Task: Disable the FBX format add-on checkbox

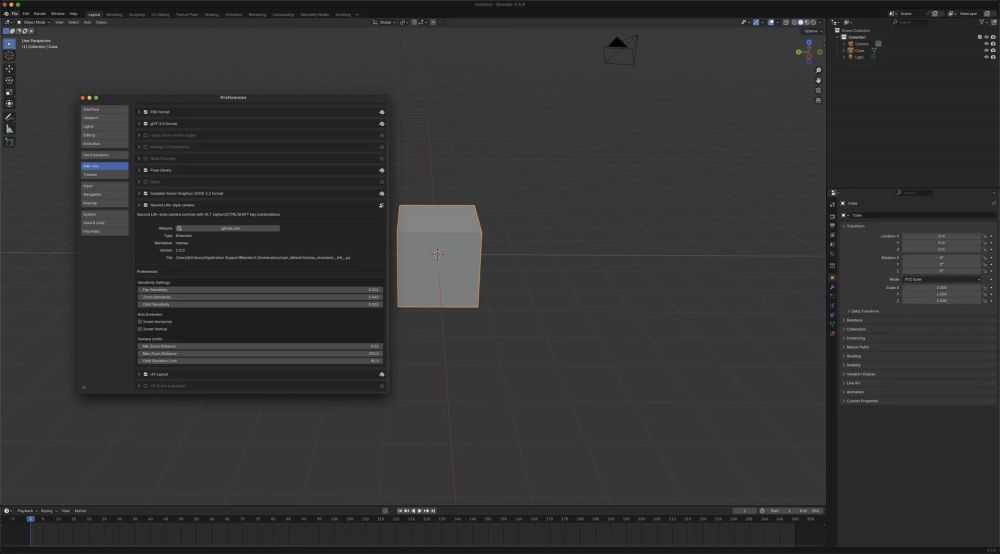Action: point(145,112)
